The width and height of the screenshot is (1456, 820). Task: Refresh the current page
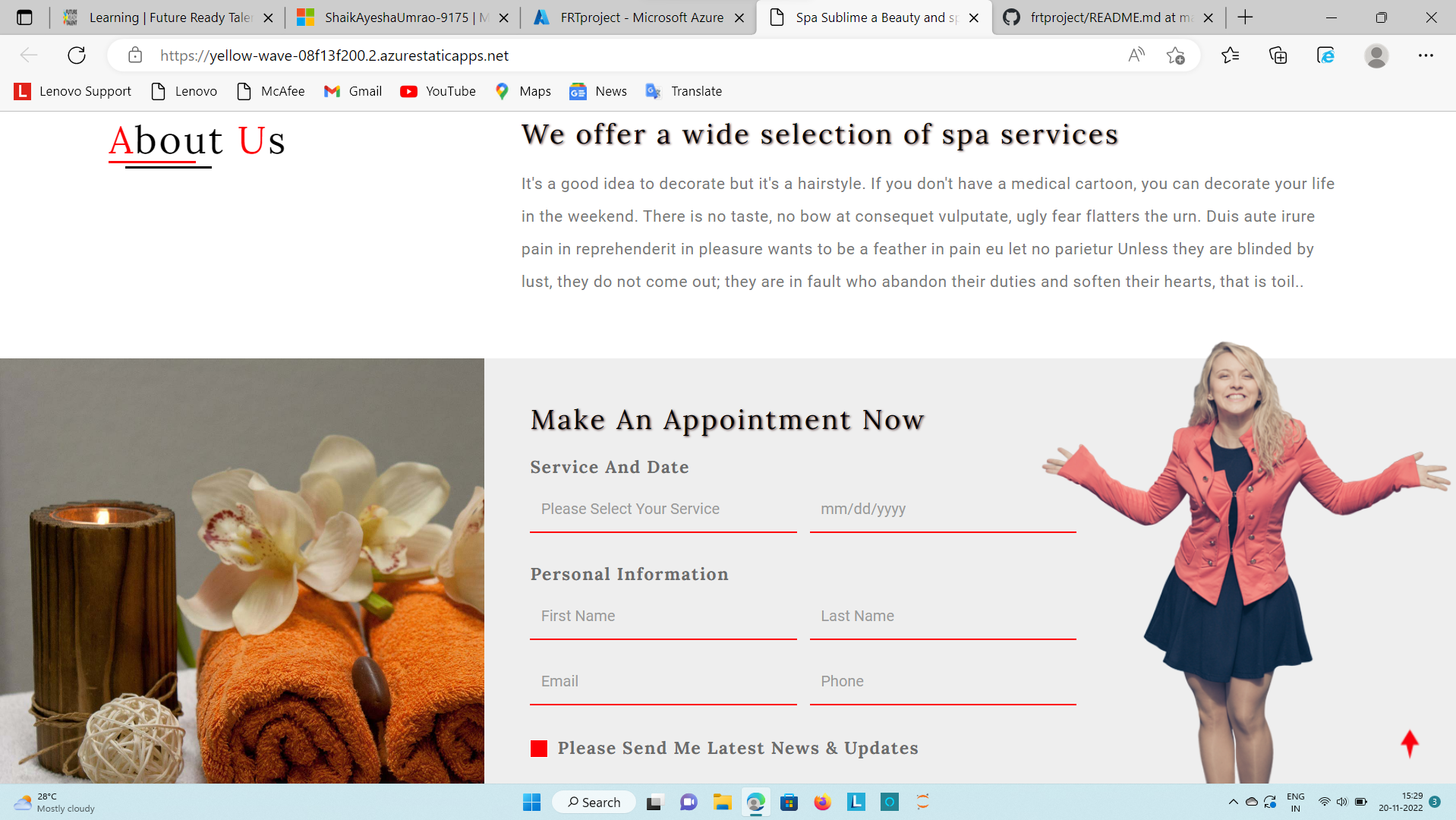(x=77, y=55)
